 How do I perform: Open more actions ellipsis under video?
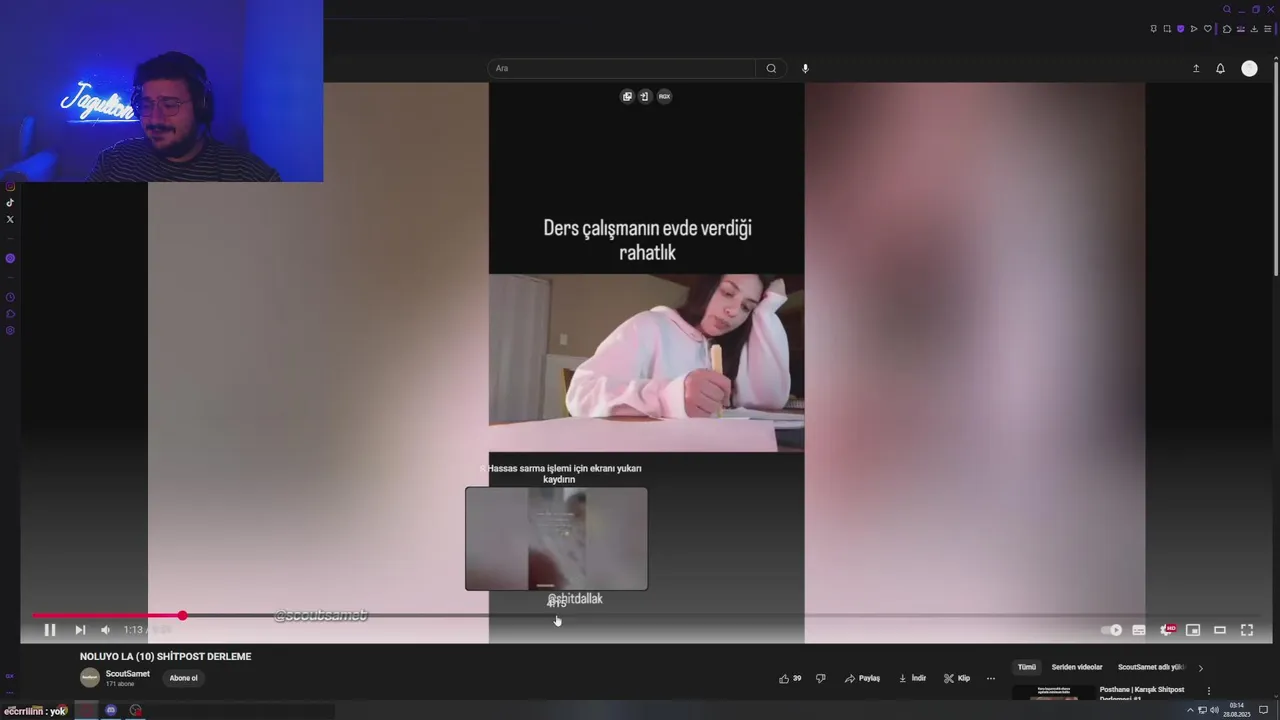(991, 678)
